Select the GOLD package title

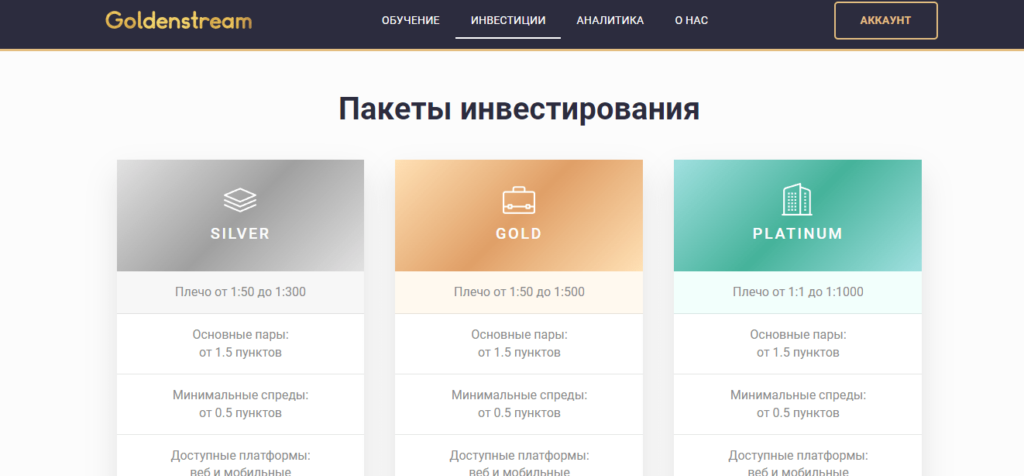point(518,234)
